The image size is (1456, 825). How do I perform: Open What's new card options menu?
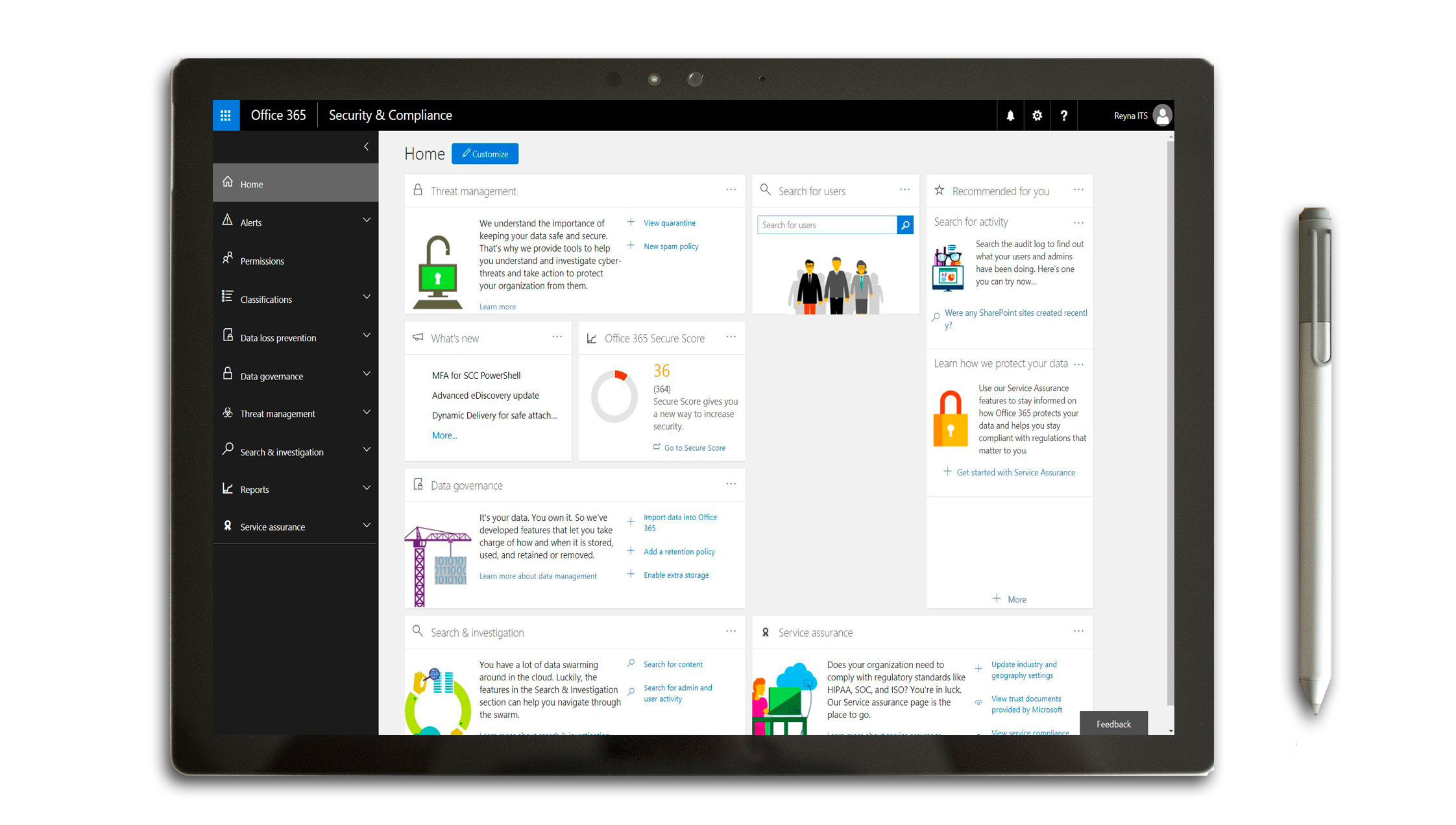[x=557, y=337]
